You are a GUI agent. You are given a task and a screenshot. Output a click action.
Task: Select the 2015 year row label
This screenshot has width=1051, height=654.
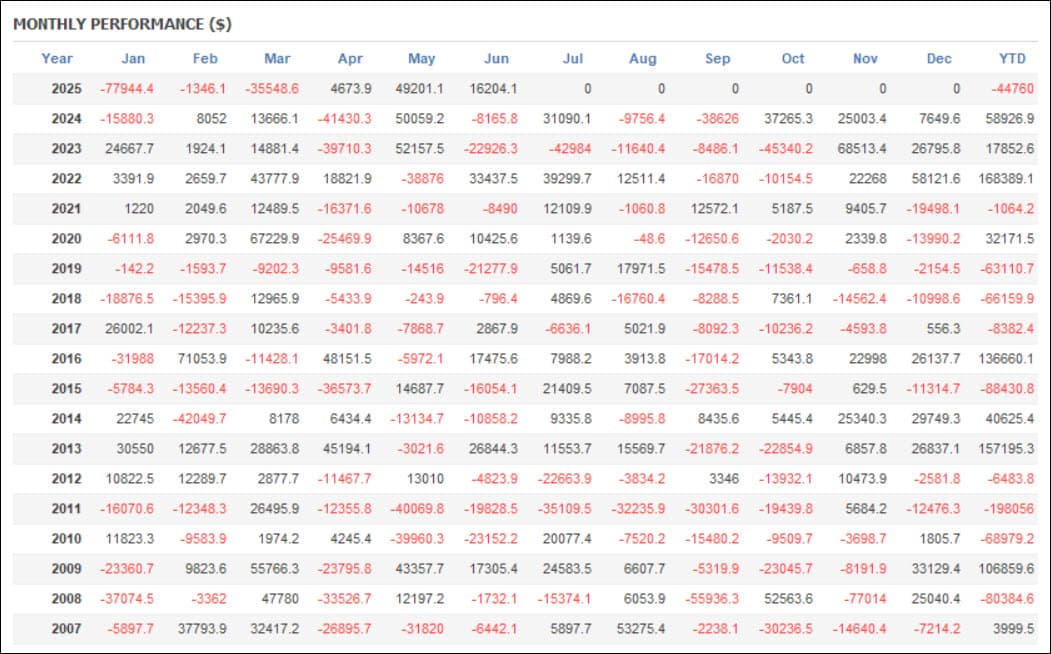pos(66,389)
